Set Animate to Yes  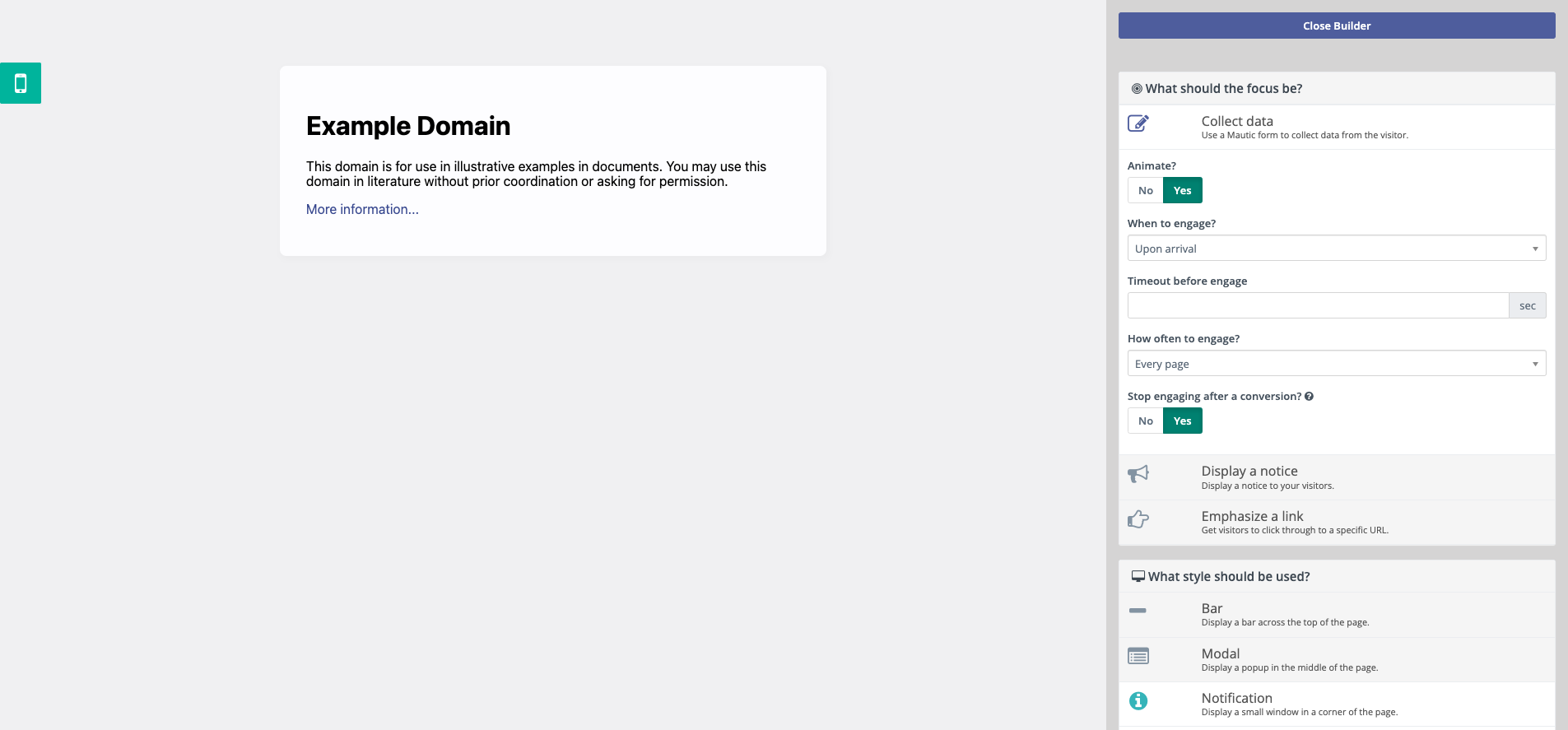[x=1182, y=190]
